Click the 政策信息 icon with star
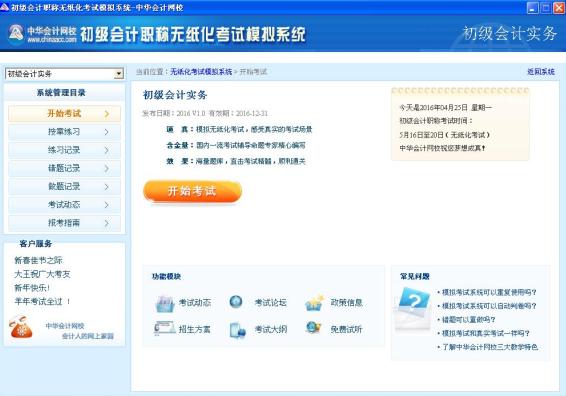The width and height of the screenshot is (566, 396). point(314,303)
